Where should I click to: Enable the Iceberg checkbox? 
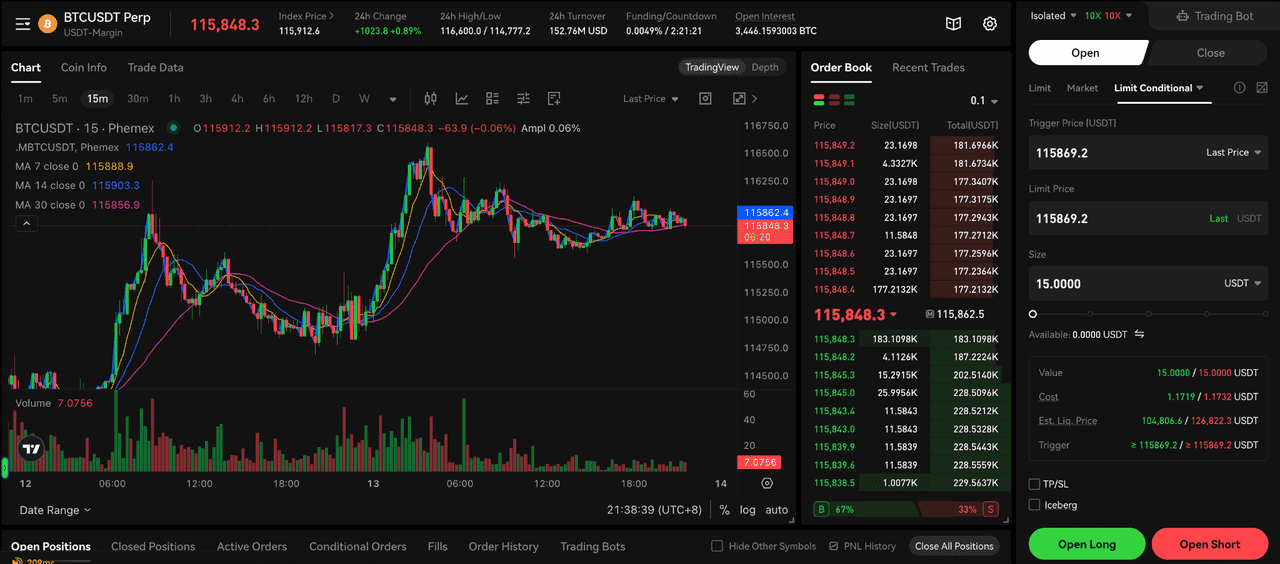[1034, 505]
